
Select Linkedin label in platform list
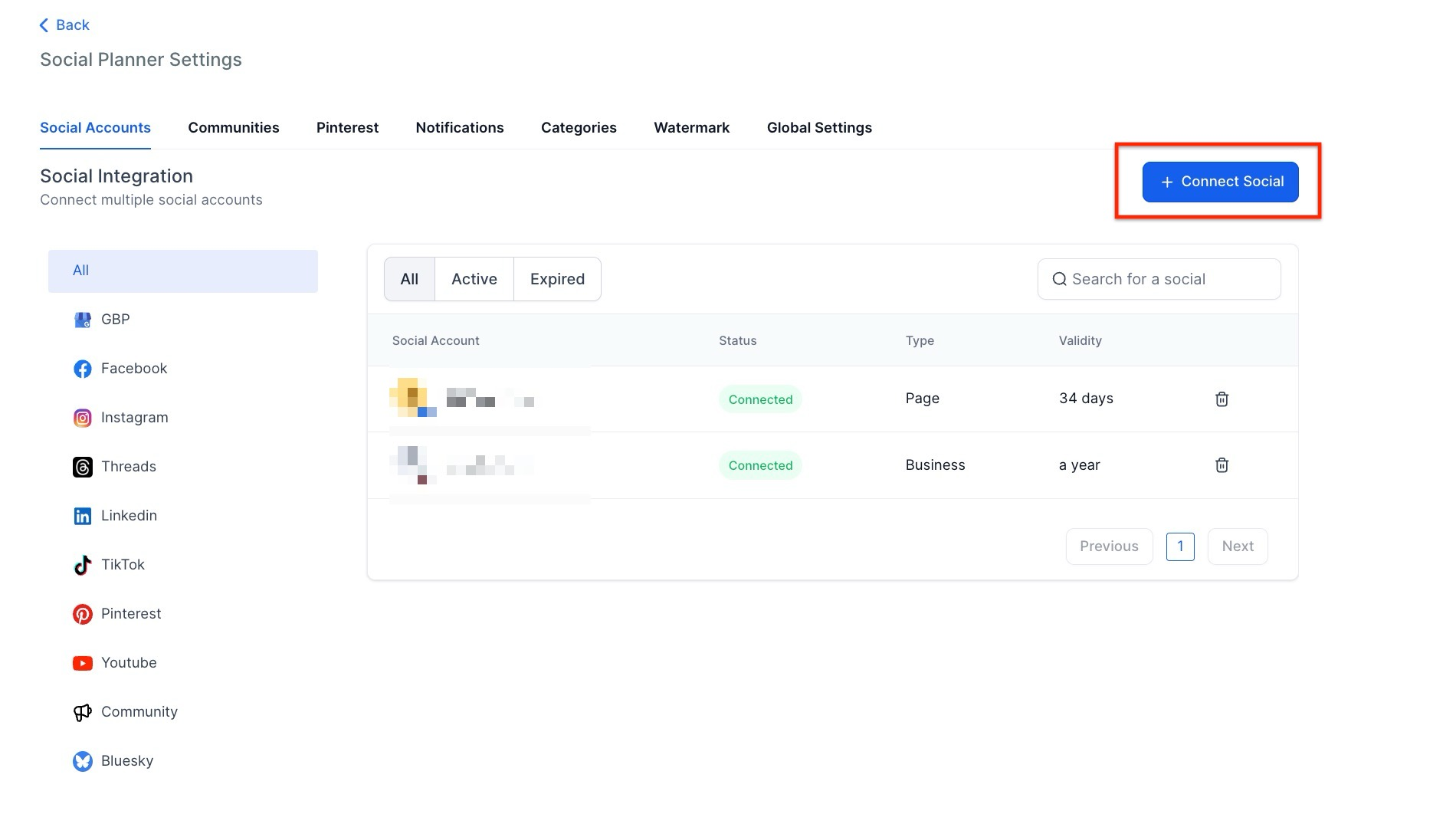click(x=129, y=516)
